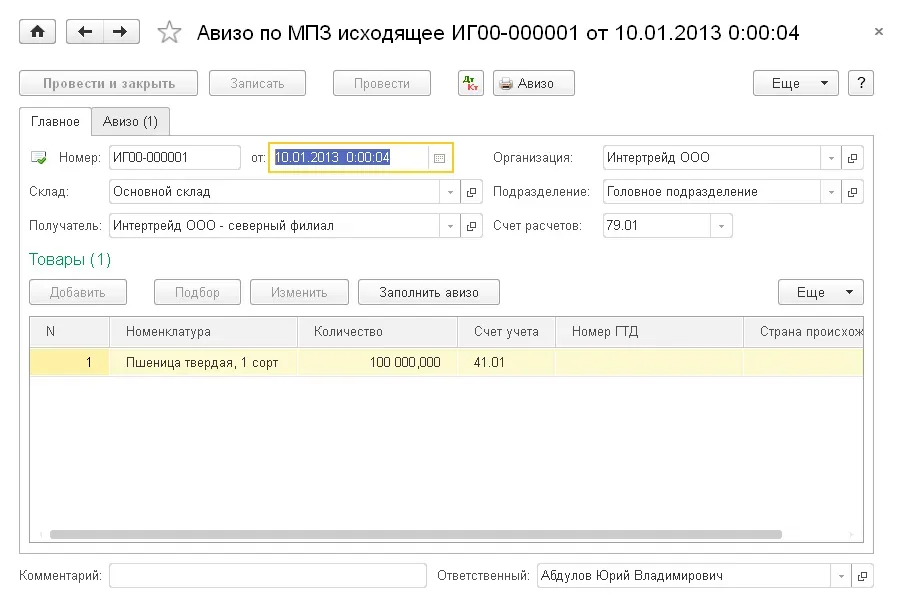Go forward with the right arrow
901x602 pixels.
(x=120, y=32)
